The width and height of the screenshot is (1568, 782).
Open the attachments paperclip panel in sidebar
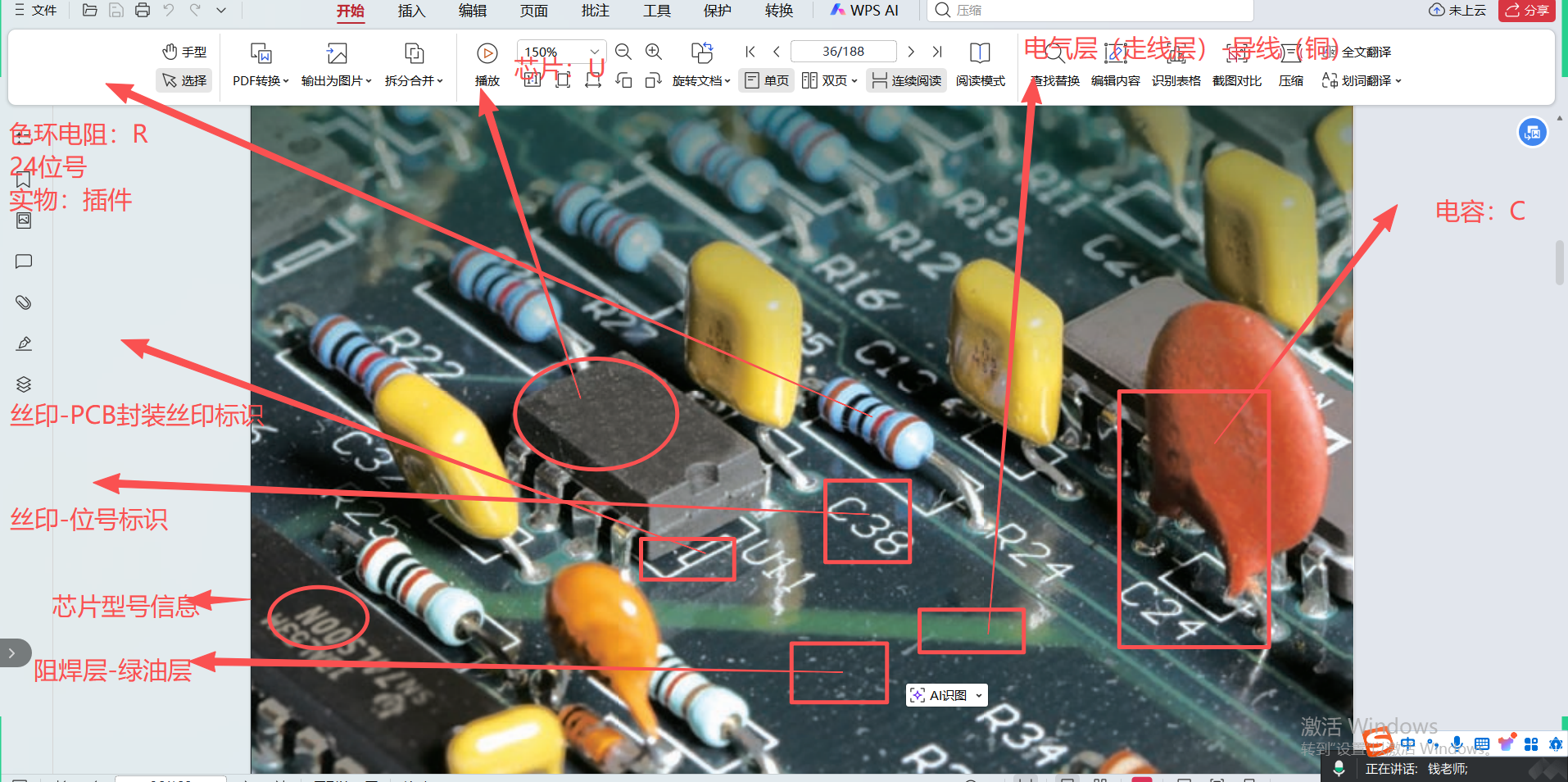point(24,302)
